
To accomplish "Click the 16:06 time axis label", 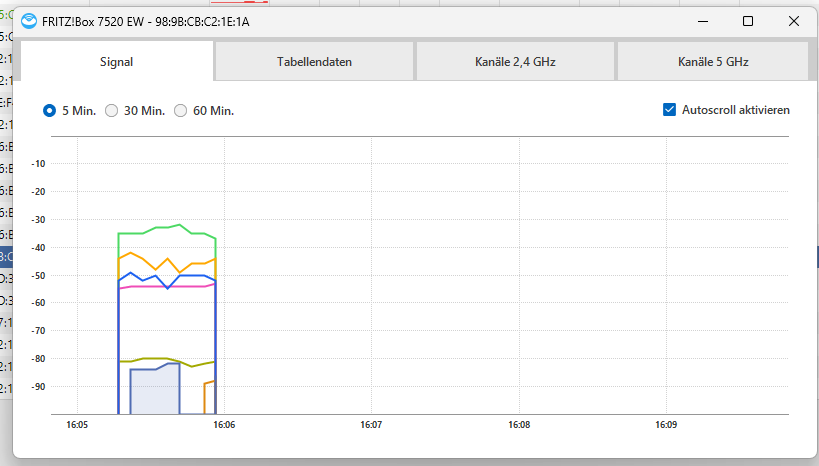I will [224, 425].
